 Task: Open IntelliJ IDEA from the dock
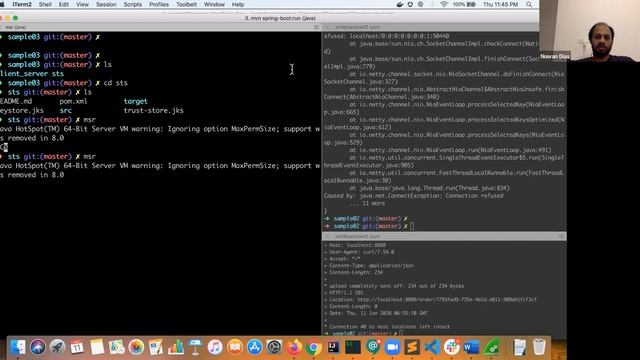pos(333,347)
